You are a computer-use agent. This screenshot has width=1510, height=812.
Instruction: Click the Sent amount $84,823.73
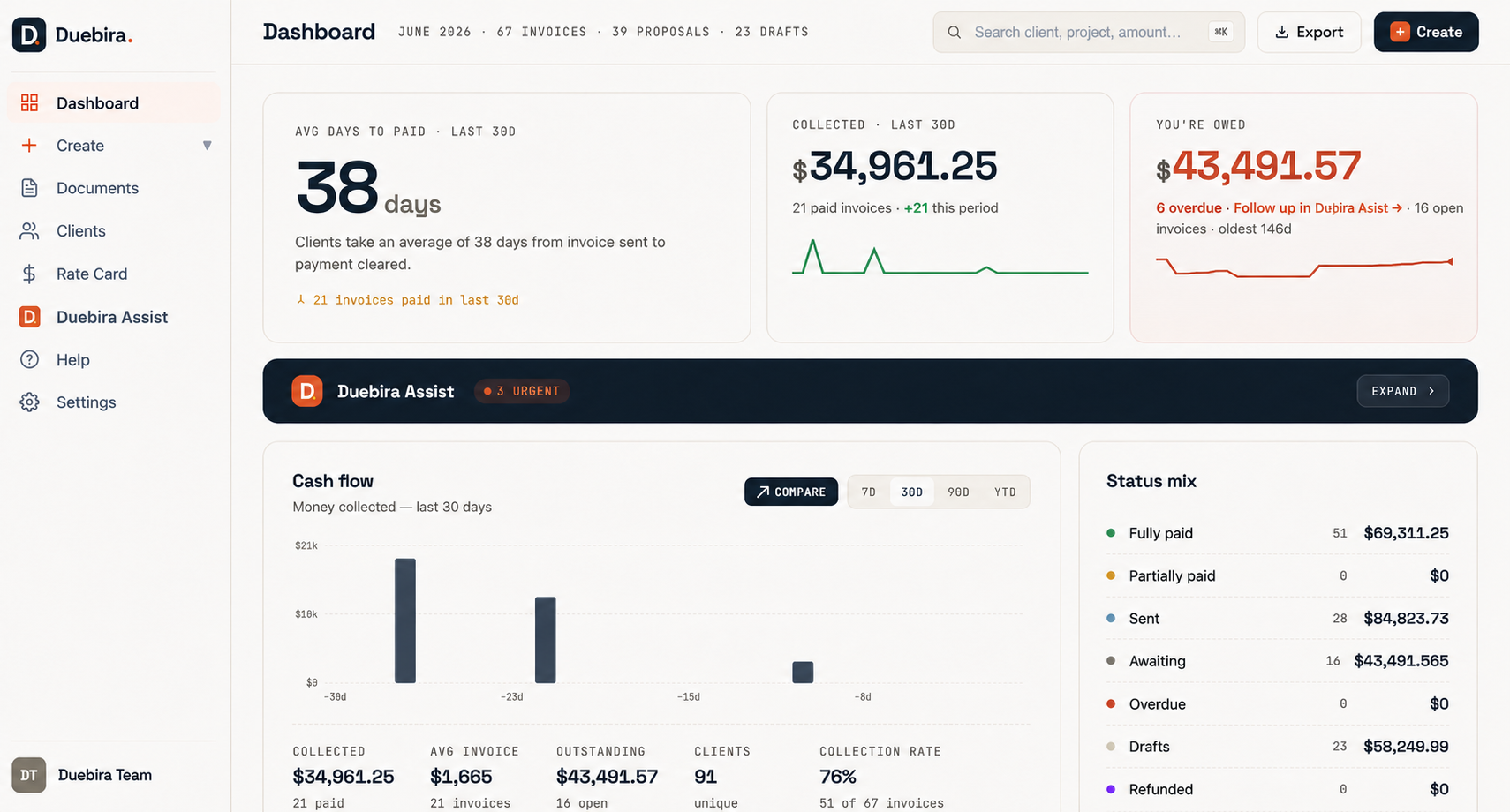pyautogui.click(x=1406, y=619)
